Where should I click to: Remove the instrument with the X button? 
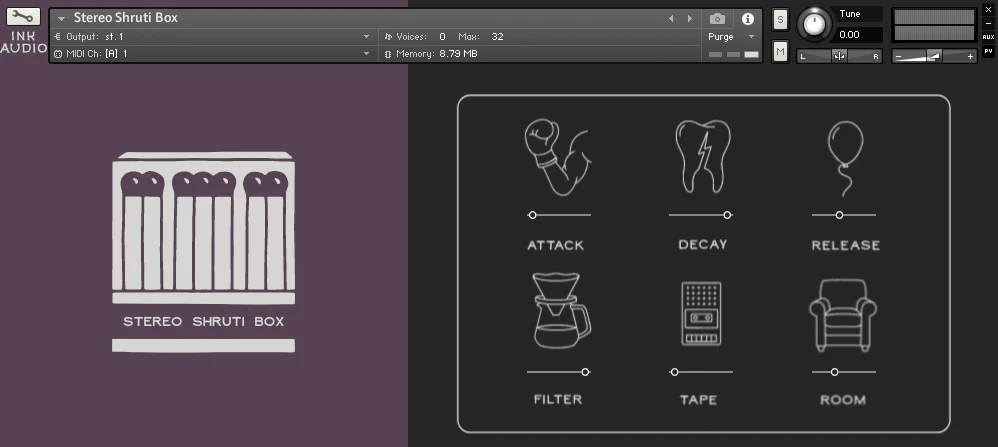(988, 10)
